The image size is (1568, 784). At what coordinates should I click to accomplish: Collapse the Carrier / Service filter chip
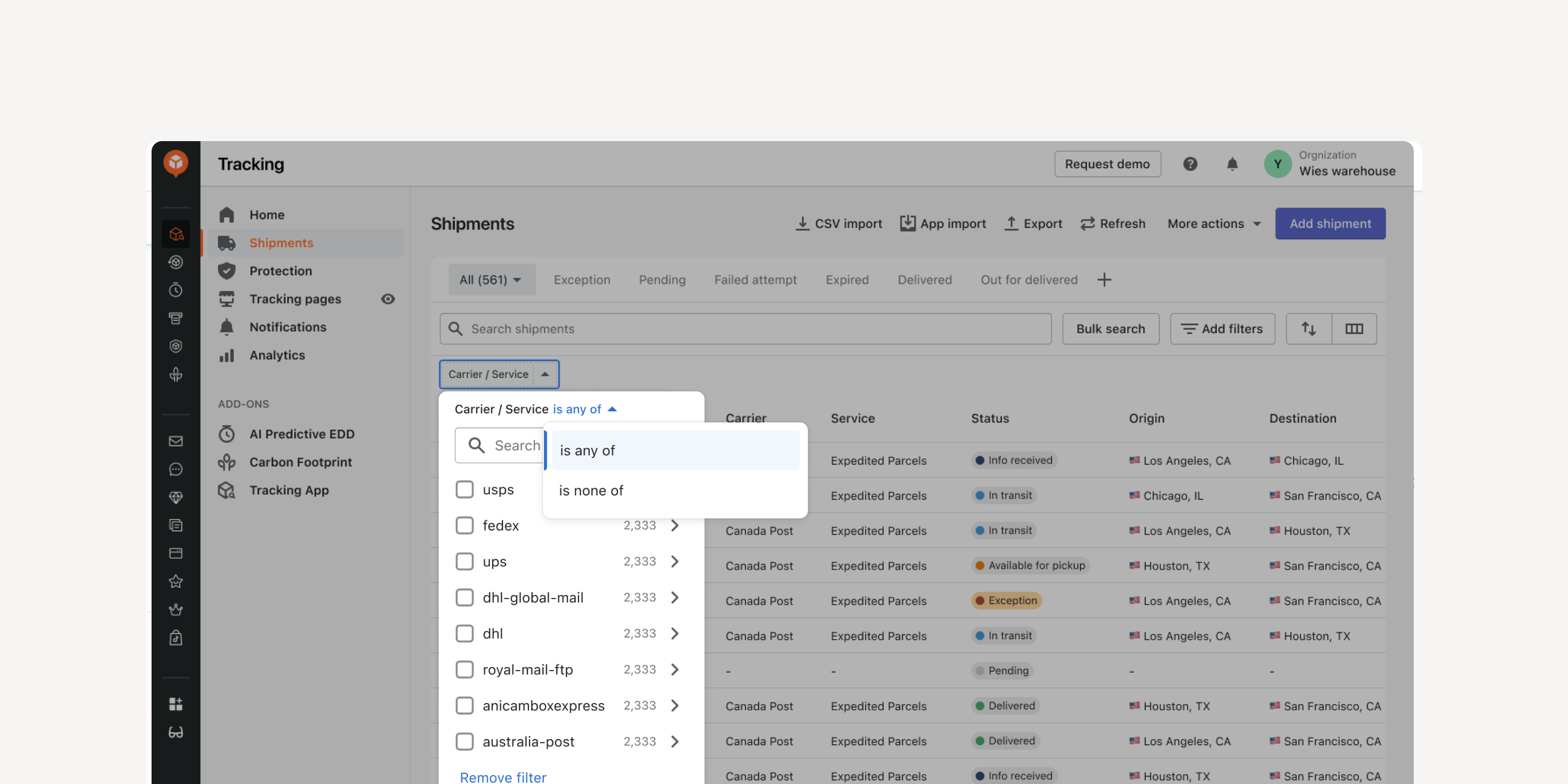click(499, 374)
